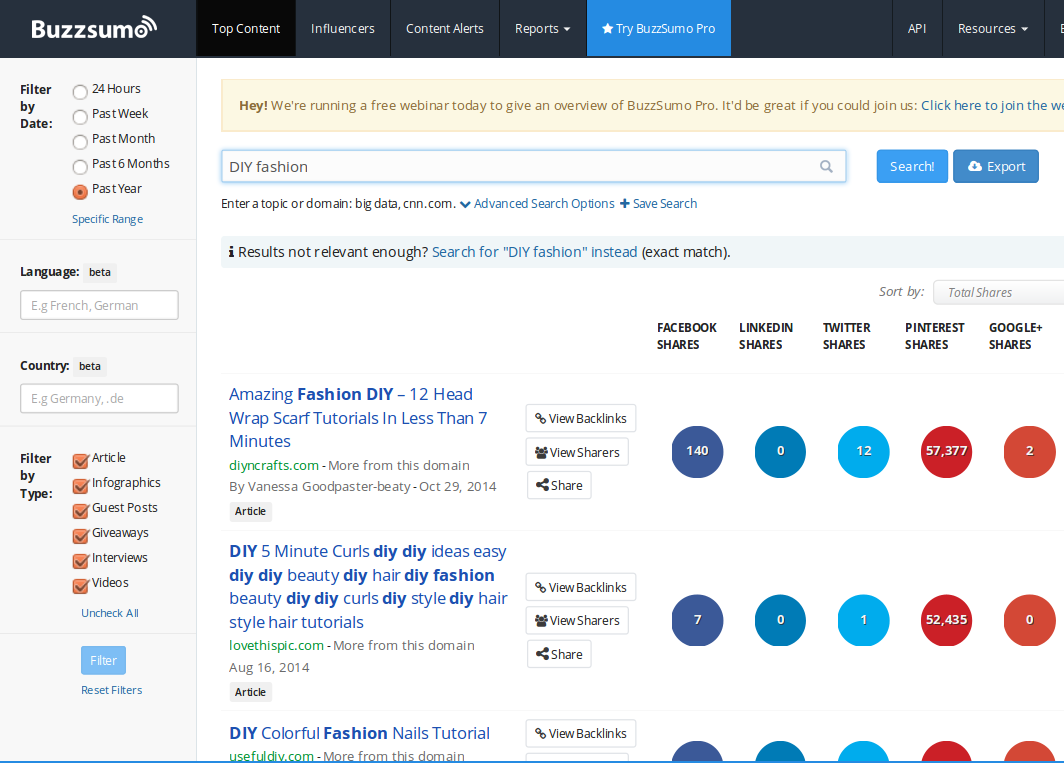The height and width of the screenshot is (763, 1064).
Task: Click the Export button
Action: (x=995, y=166)
